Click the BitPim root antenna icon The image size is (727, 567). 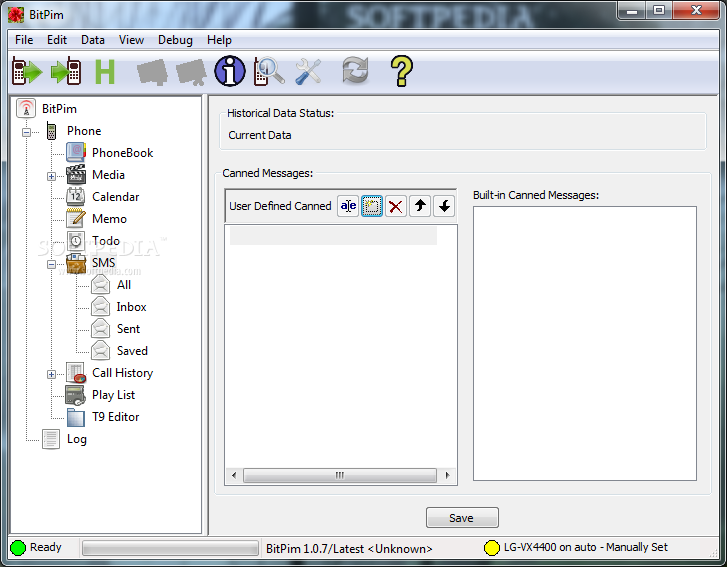click(x=26, y=108)
